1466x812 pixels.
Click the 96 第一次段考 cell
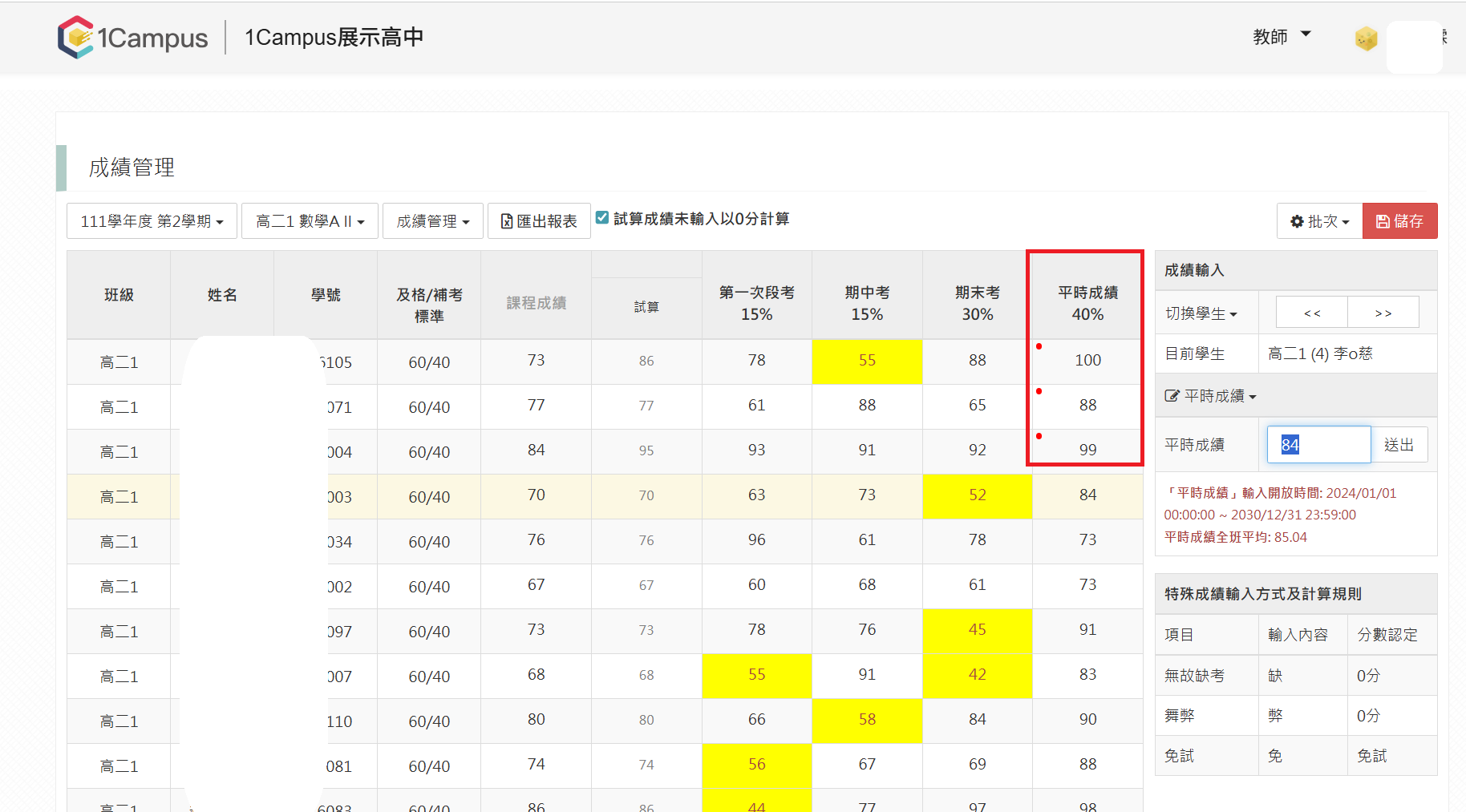tap(756, 540)
